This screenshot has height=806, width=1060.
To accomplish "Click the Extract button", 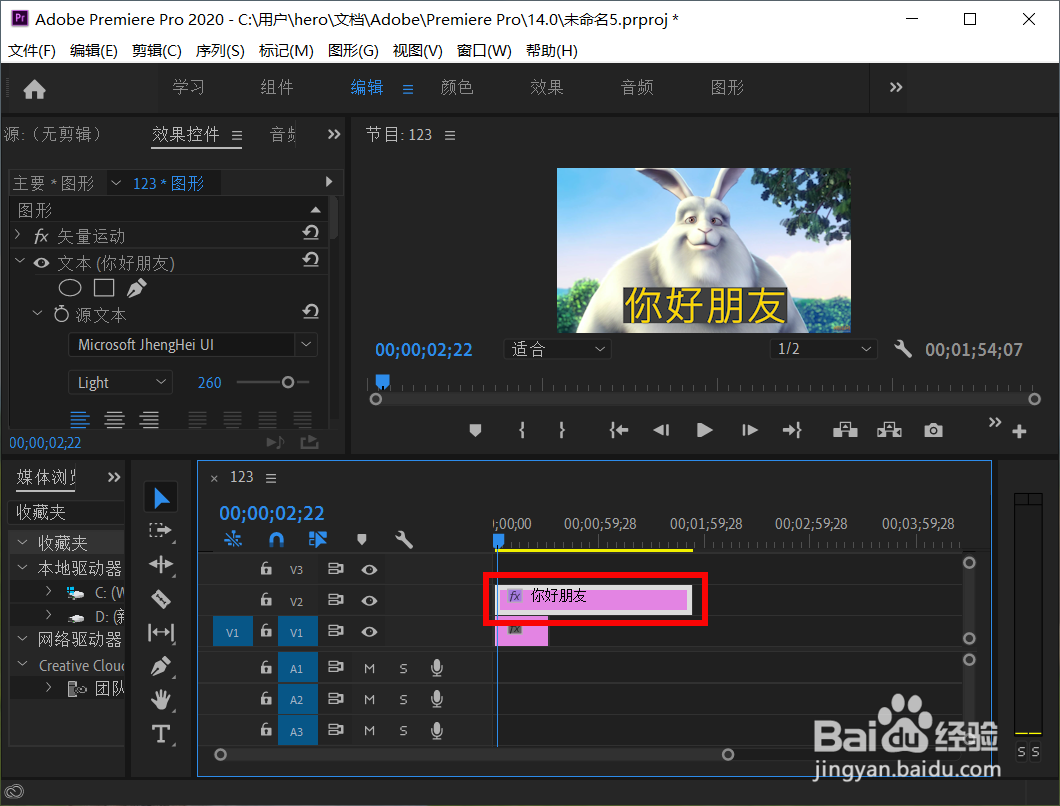I will coord(889,430).
